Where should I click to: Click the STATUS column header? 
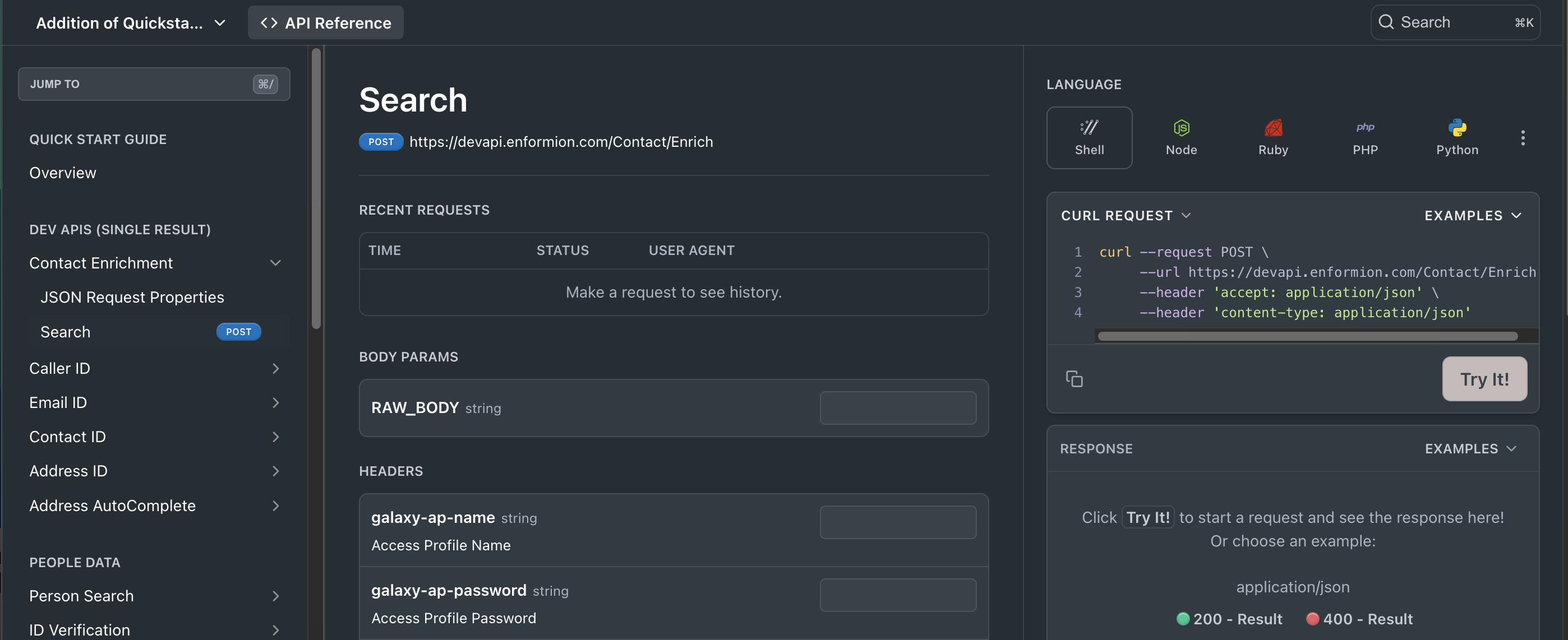click(562, 250)
